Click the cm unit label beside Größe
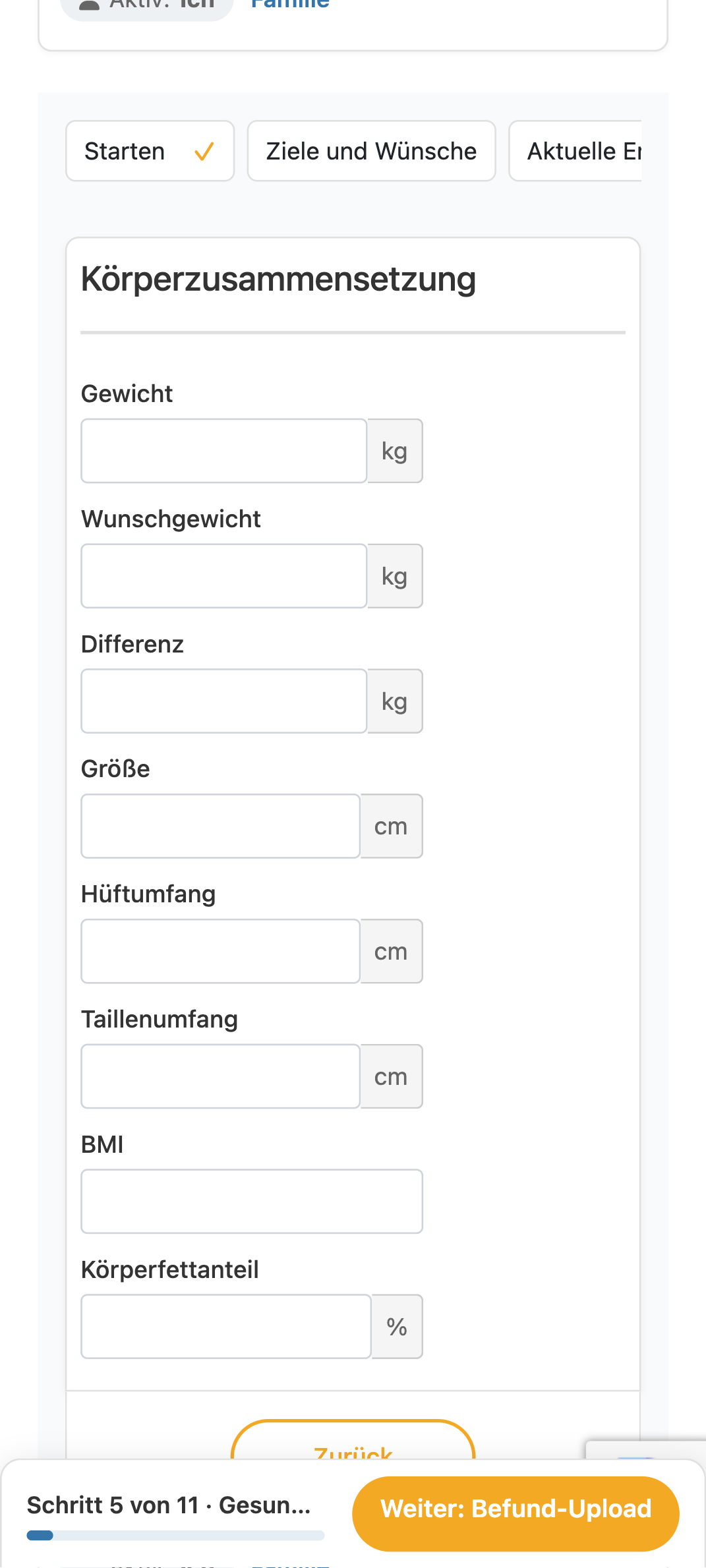This screenshot has height=1568, width=706. (392, 826)
